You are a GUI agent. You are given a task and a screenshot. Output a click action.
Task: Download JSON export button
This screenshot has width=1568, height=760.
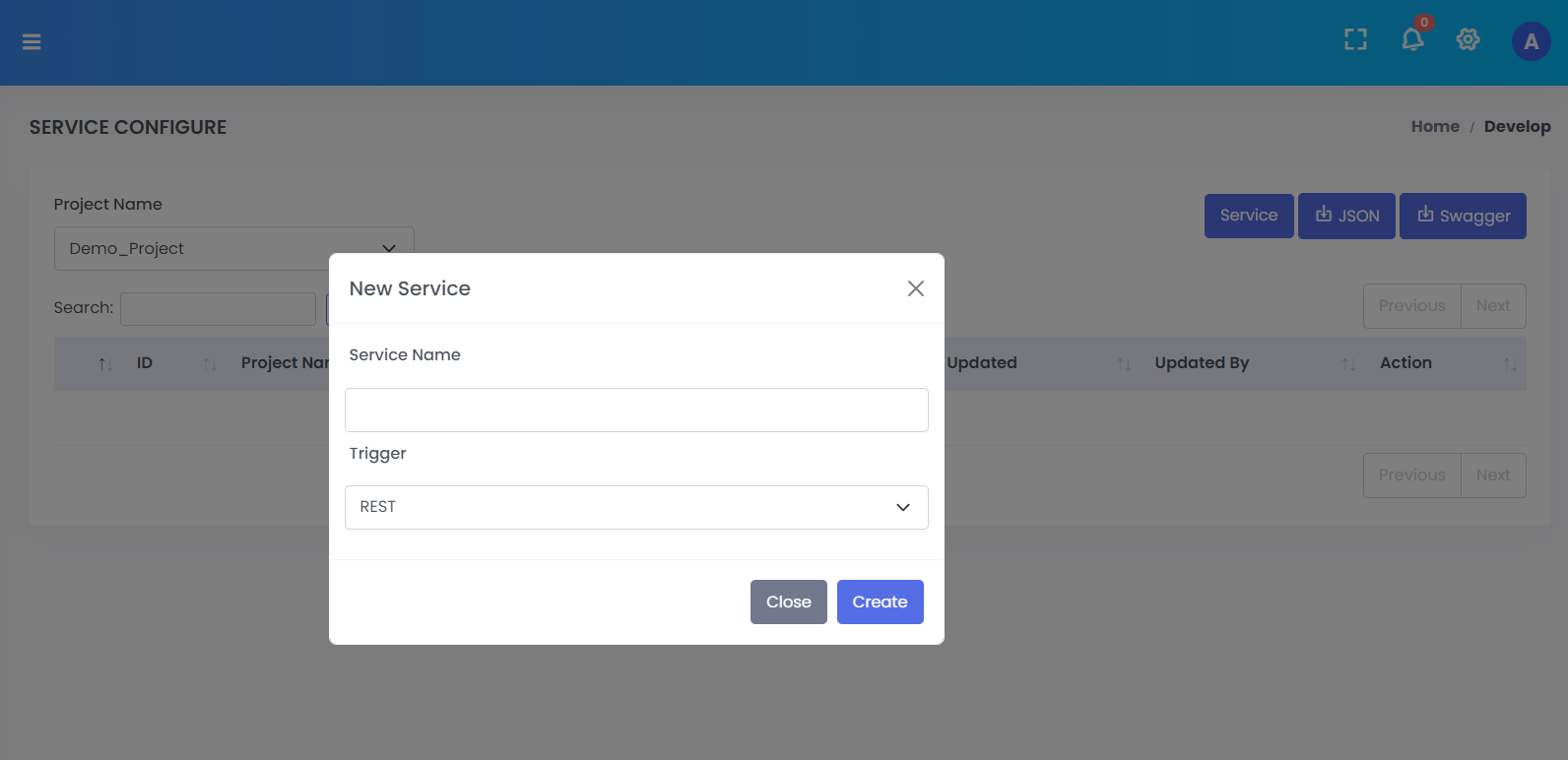pos(1346,216)
